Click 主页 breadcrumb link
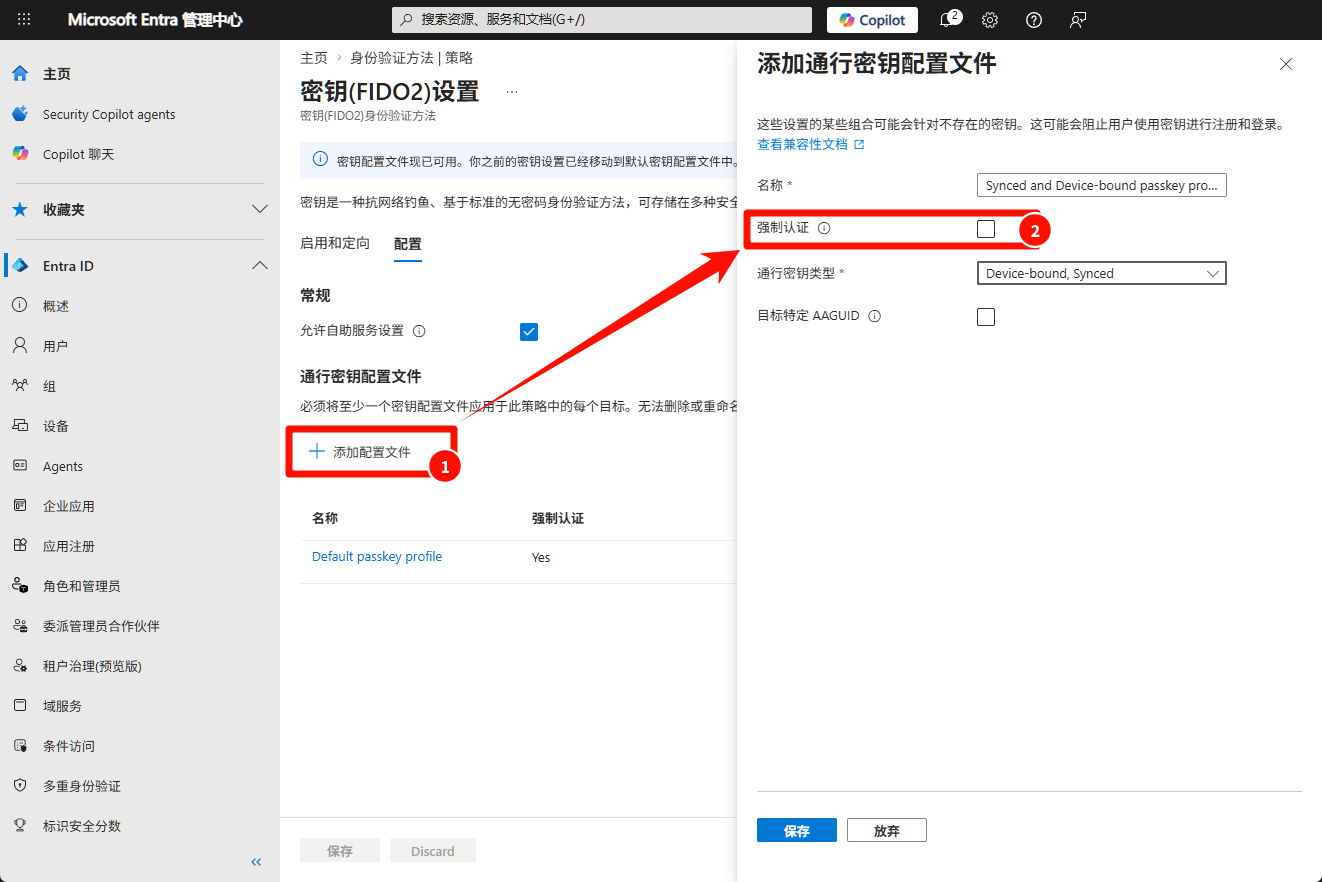Image resolution: width=1322 pixels, height=882 pixels. click(x=314, y=58)
